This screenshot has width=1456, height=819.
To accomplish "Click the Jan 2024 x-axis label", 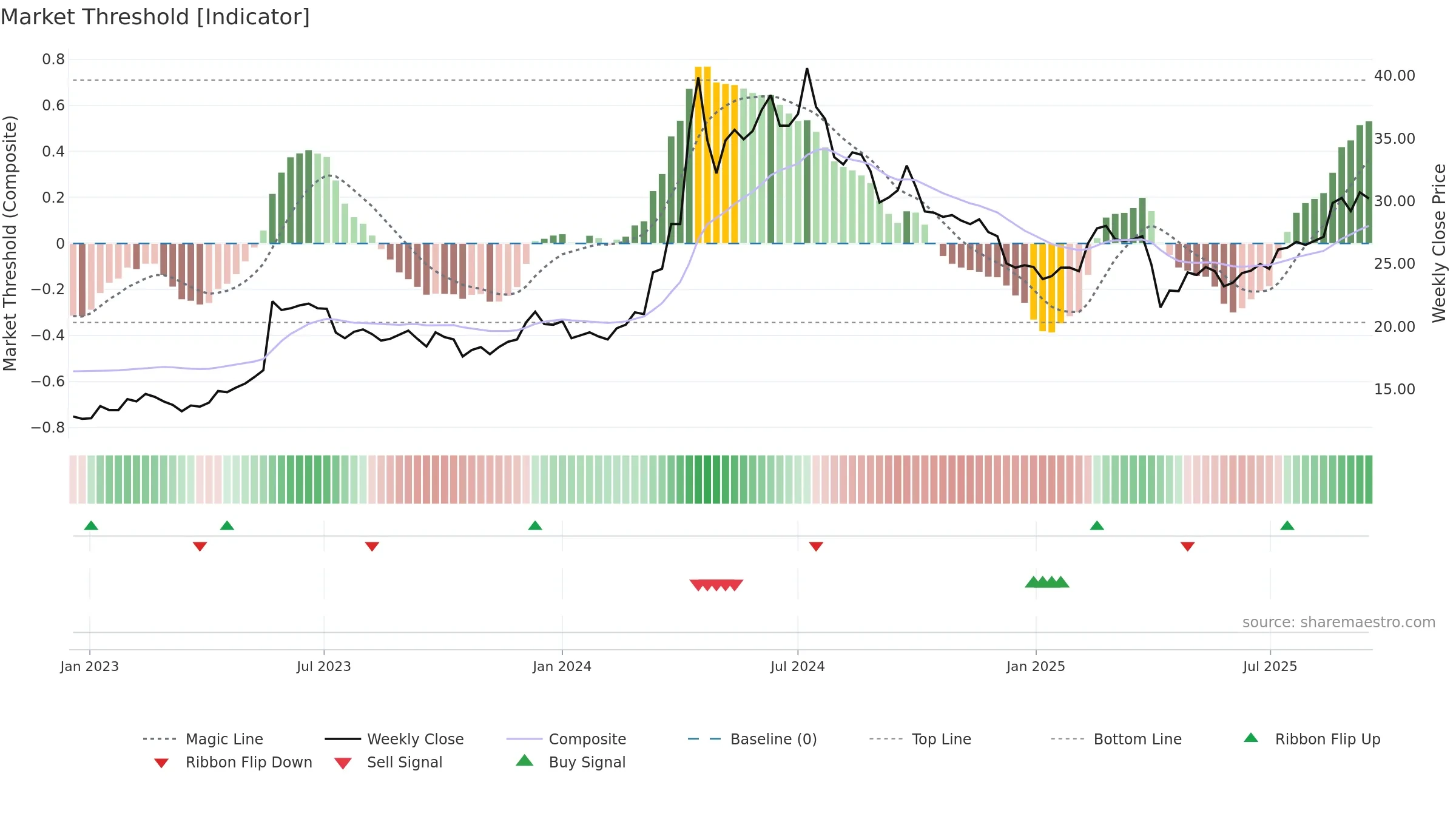I will click(562, 667).
